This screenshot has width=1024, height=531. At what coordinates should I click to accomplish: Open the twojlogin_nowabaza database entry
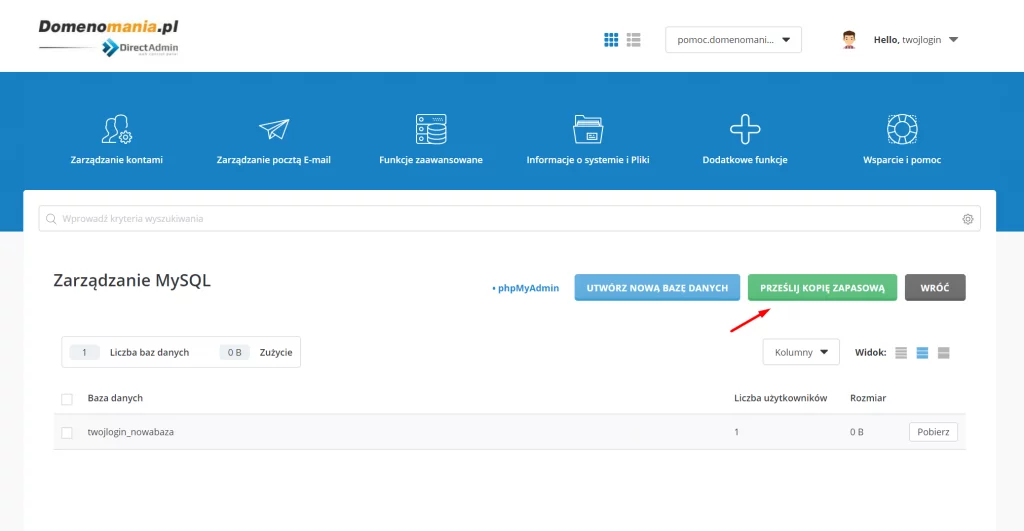(131, 432)
